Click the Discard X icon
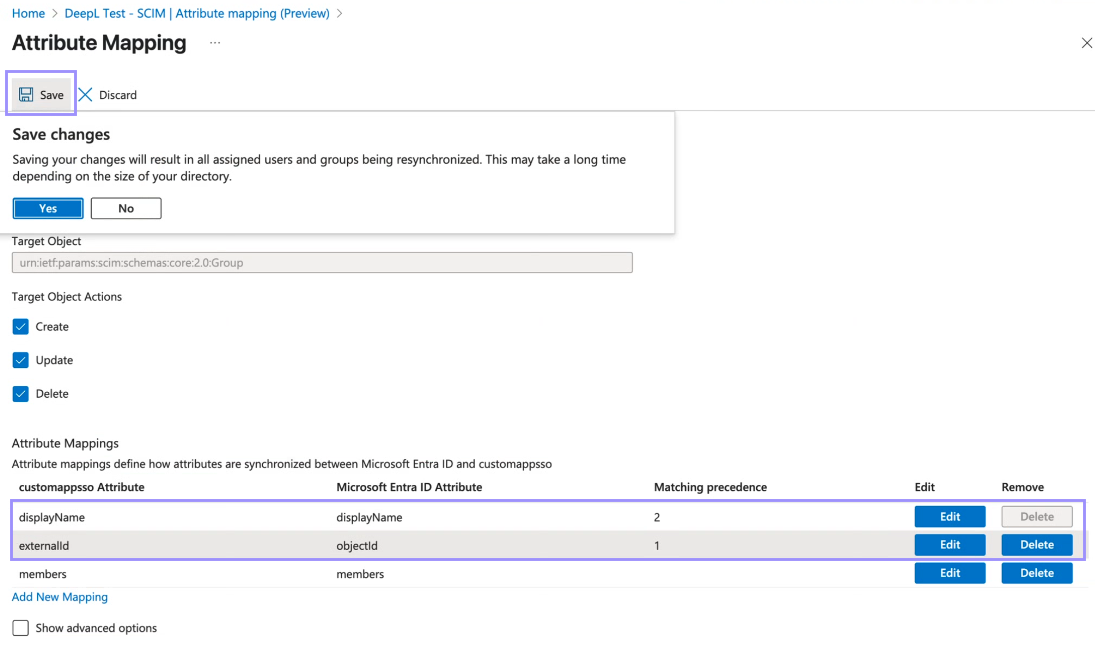This screenshot has width=1095, height=649. [x=85, y=94]
